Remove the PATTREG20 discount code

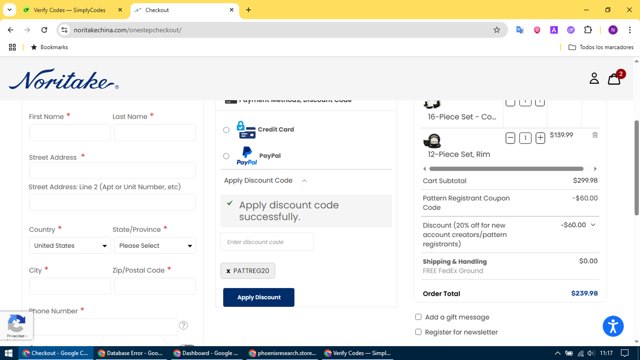tap(228, 271)
